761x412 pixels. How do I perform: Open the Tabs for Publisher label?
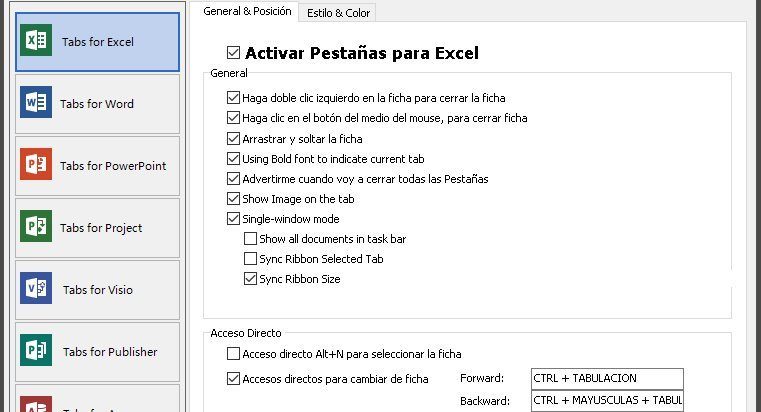(x=110, y=352)
